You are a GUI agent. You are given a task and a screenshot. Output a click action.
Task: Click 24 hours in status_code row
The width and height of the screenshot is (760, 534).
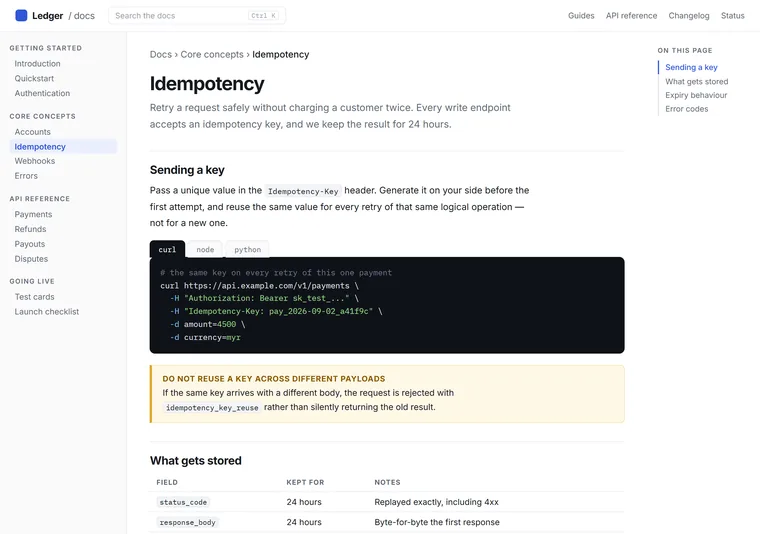pyautogui.click(x=304, y=502)
